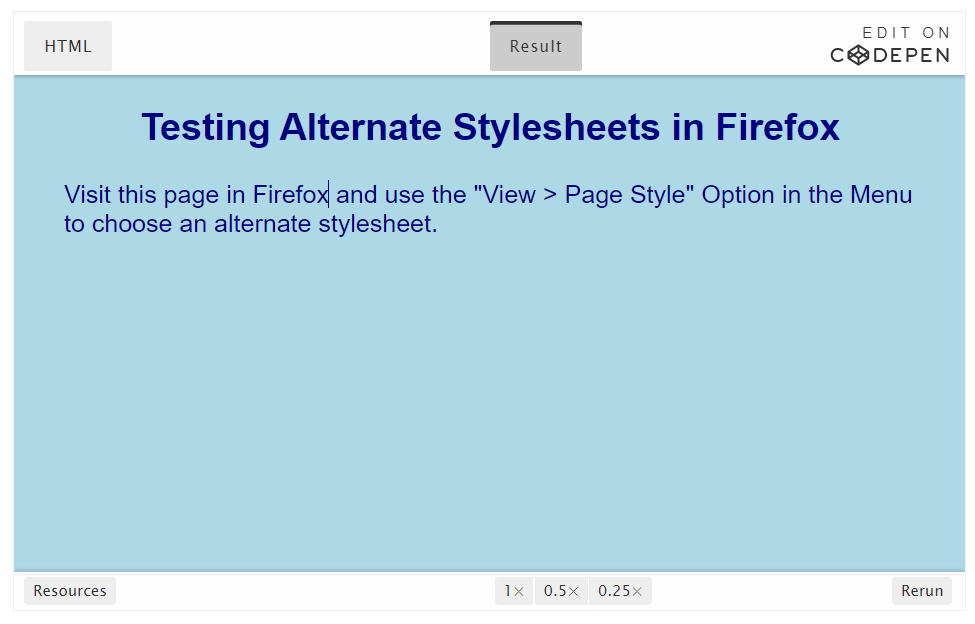Click the word Option in the paragraph
The width and height of the screenshot is (975, 624).
[x=738, y=195]
